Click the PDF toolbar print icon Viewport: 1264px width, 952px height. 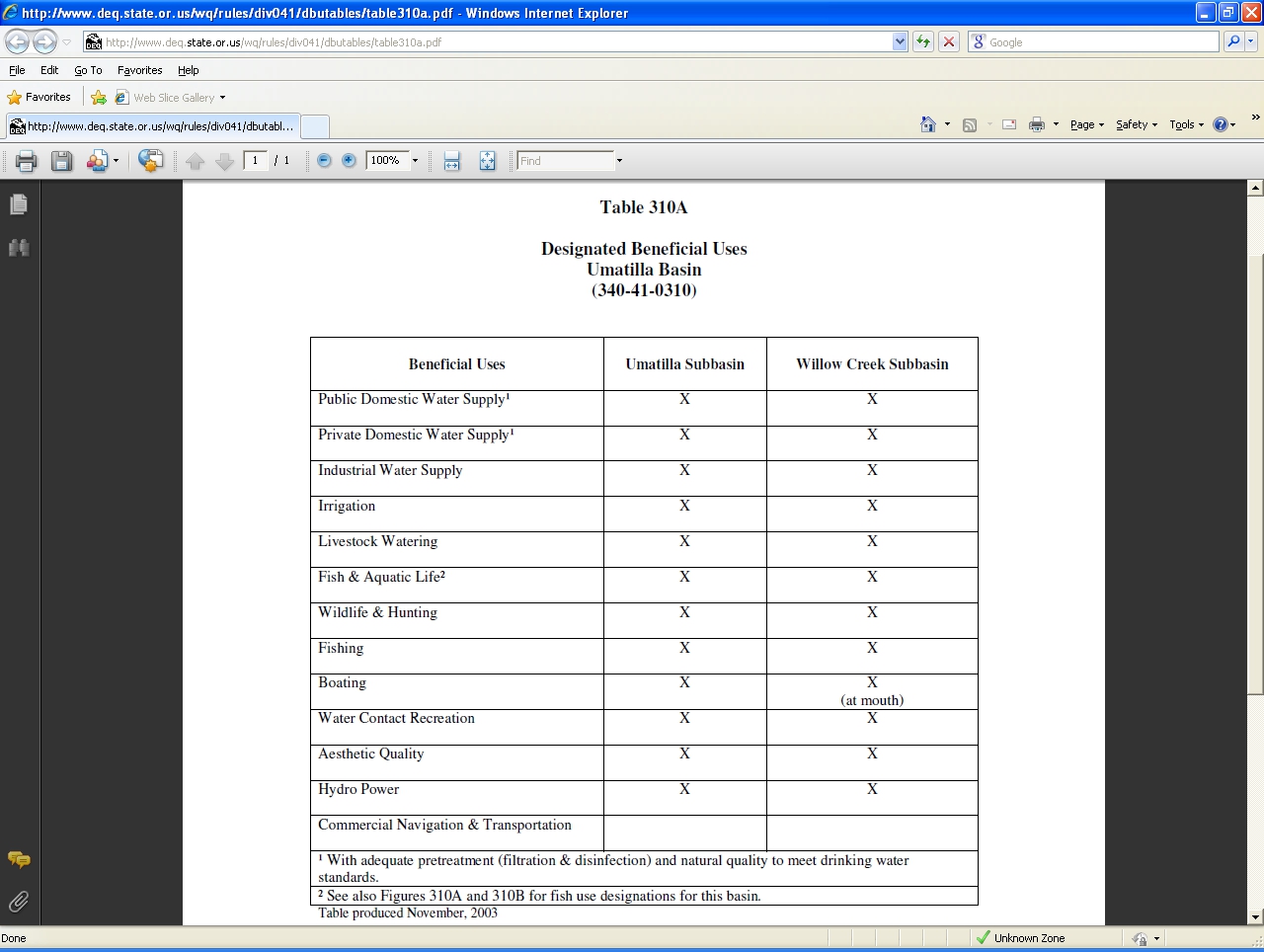pyautogui.click(x=26, y=161)
